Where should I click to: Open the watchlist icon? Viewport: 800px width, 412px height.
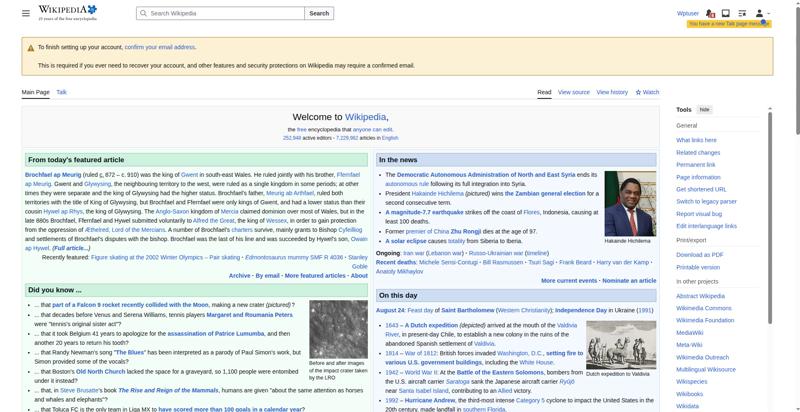[x=742, y=13]
